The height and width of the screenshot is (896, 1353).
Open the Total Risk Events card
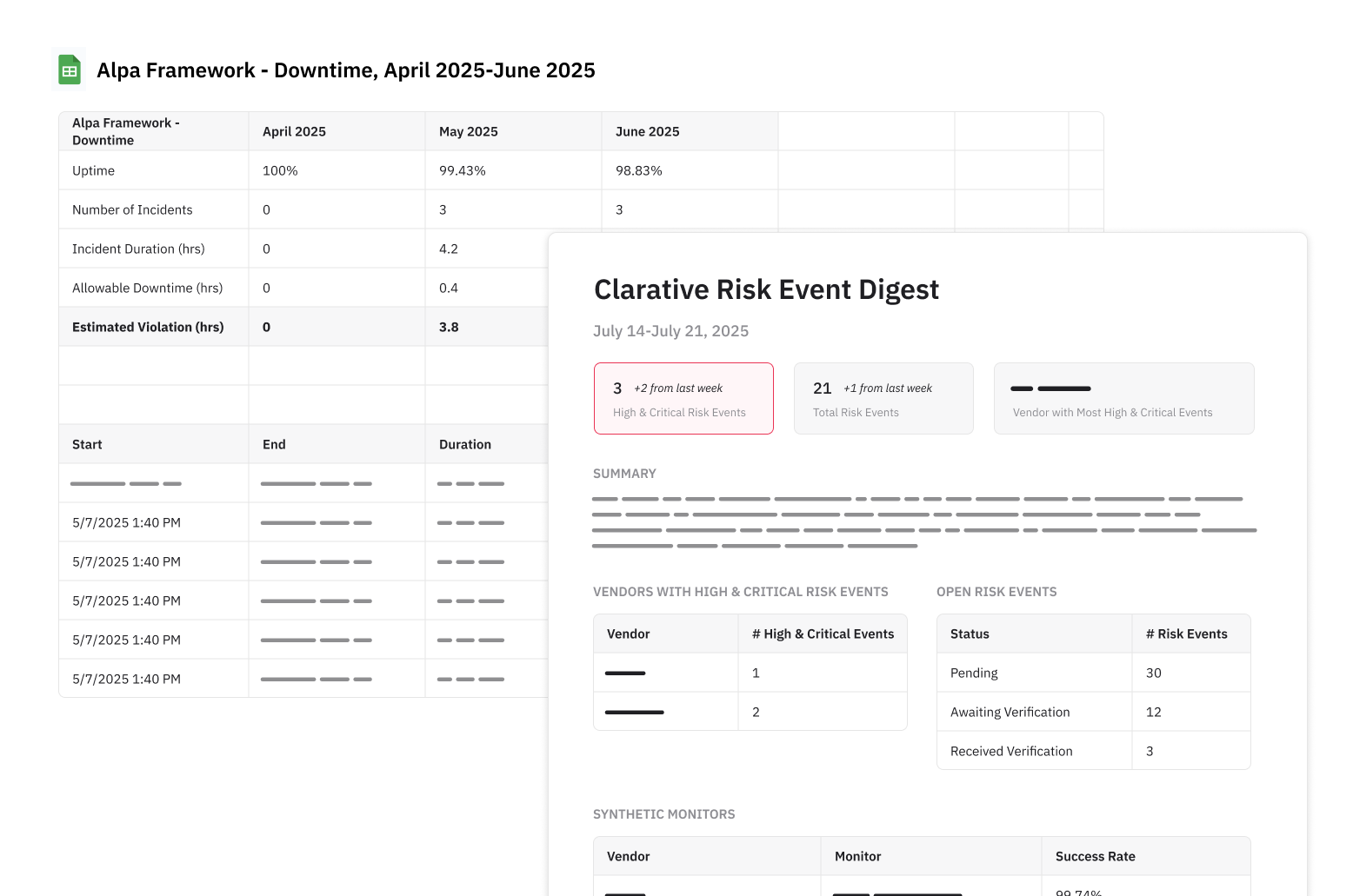coord(883,398)
